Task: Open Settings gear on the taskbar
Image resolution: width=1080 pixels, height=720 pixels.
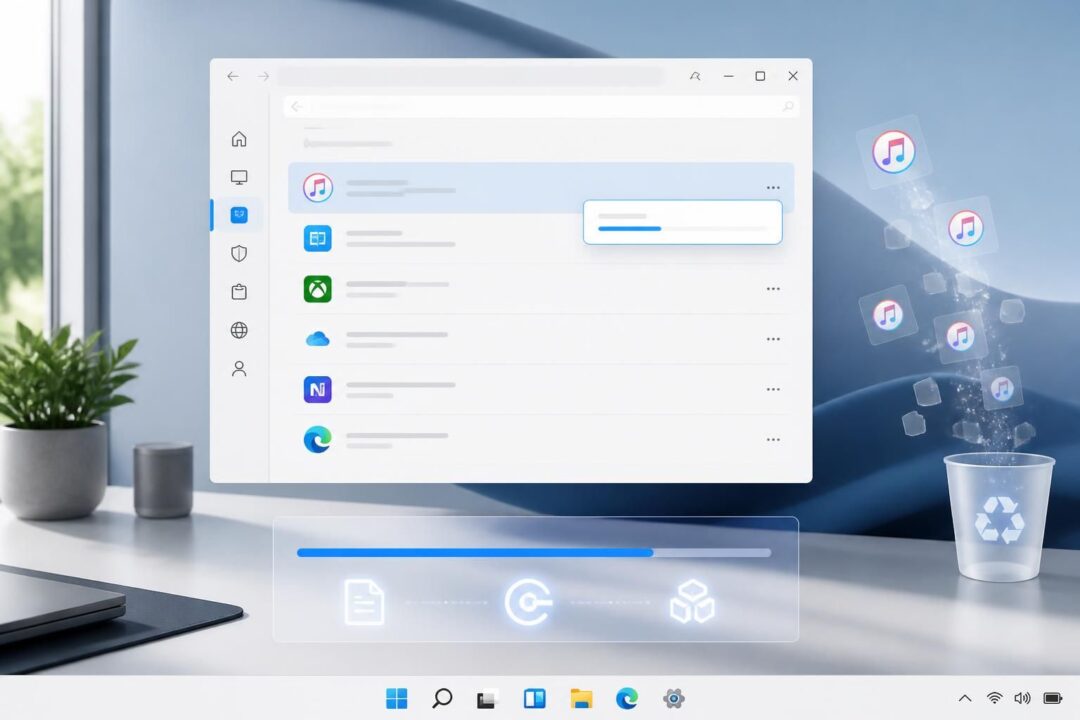Action: 674,699
